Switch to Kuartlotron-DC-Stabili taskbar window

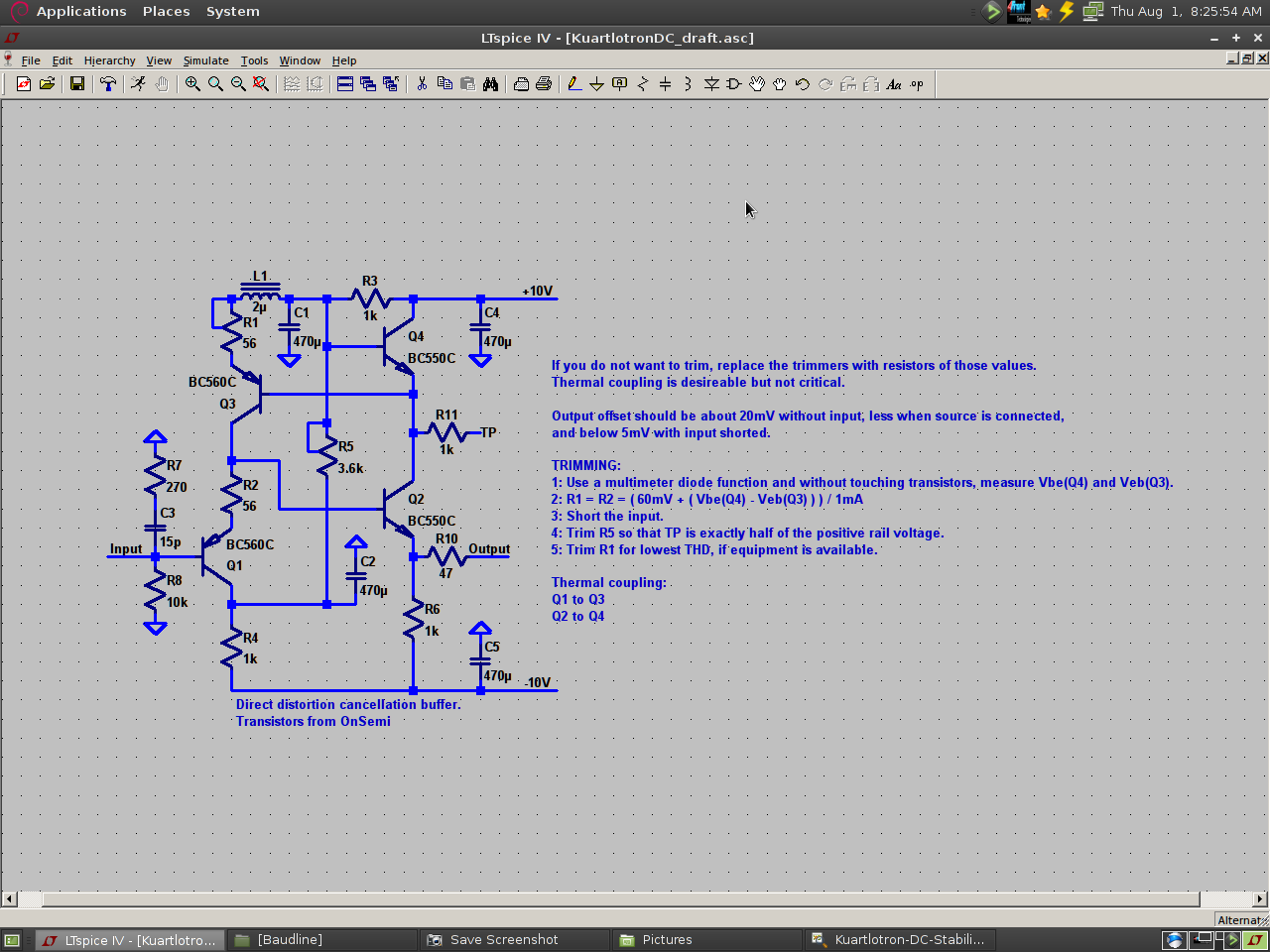[x=899, y=940]
